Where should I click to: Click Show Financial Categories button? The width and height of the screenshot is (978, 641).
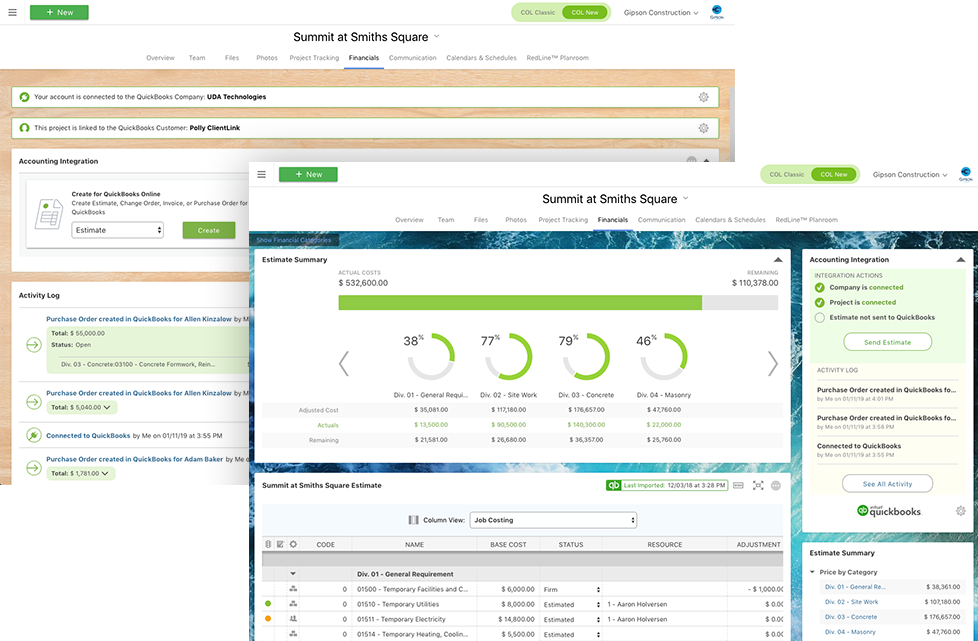(294, 239)
